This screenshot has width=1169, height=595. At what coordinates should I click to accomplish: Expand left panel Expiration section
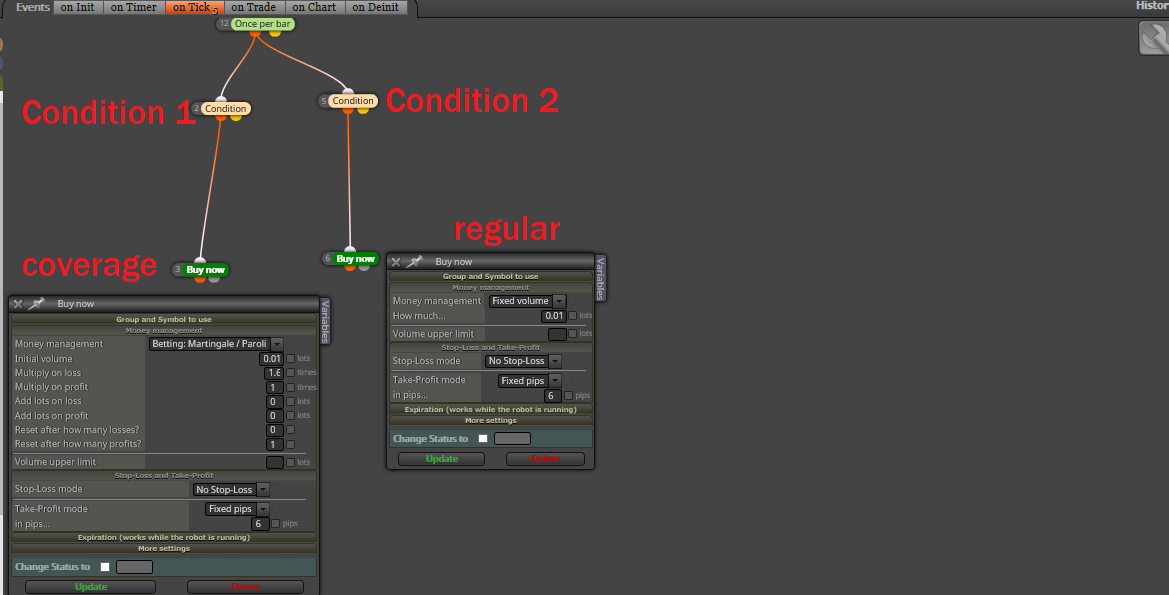coord(164,538)
